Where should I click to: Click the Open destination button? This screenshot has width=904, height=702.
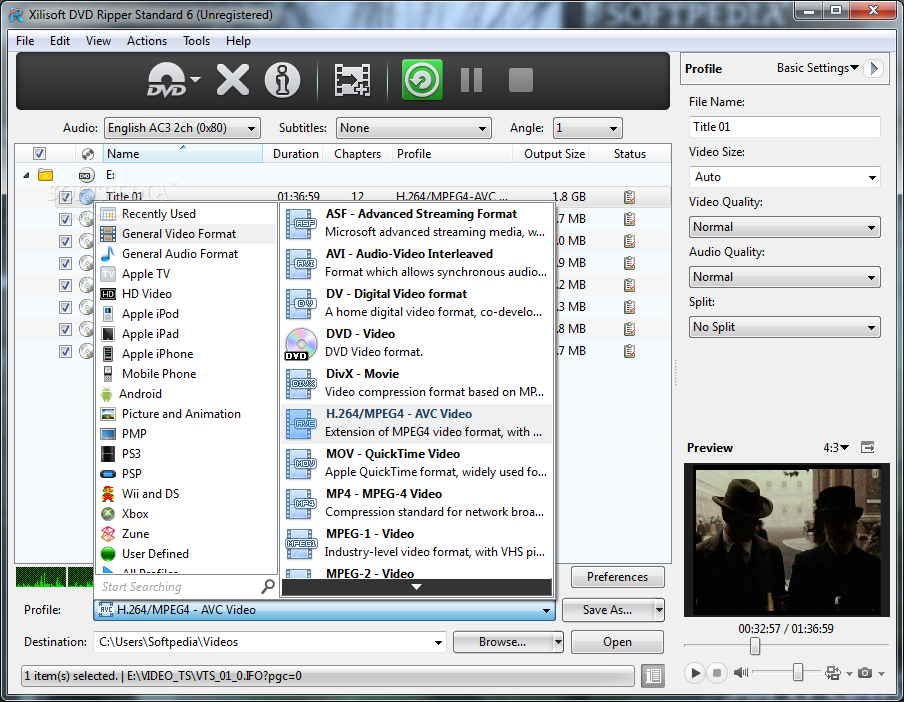point(617,642)
